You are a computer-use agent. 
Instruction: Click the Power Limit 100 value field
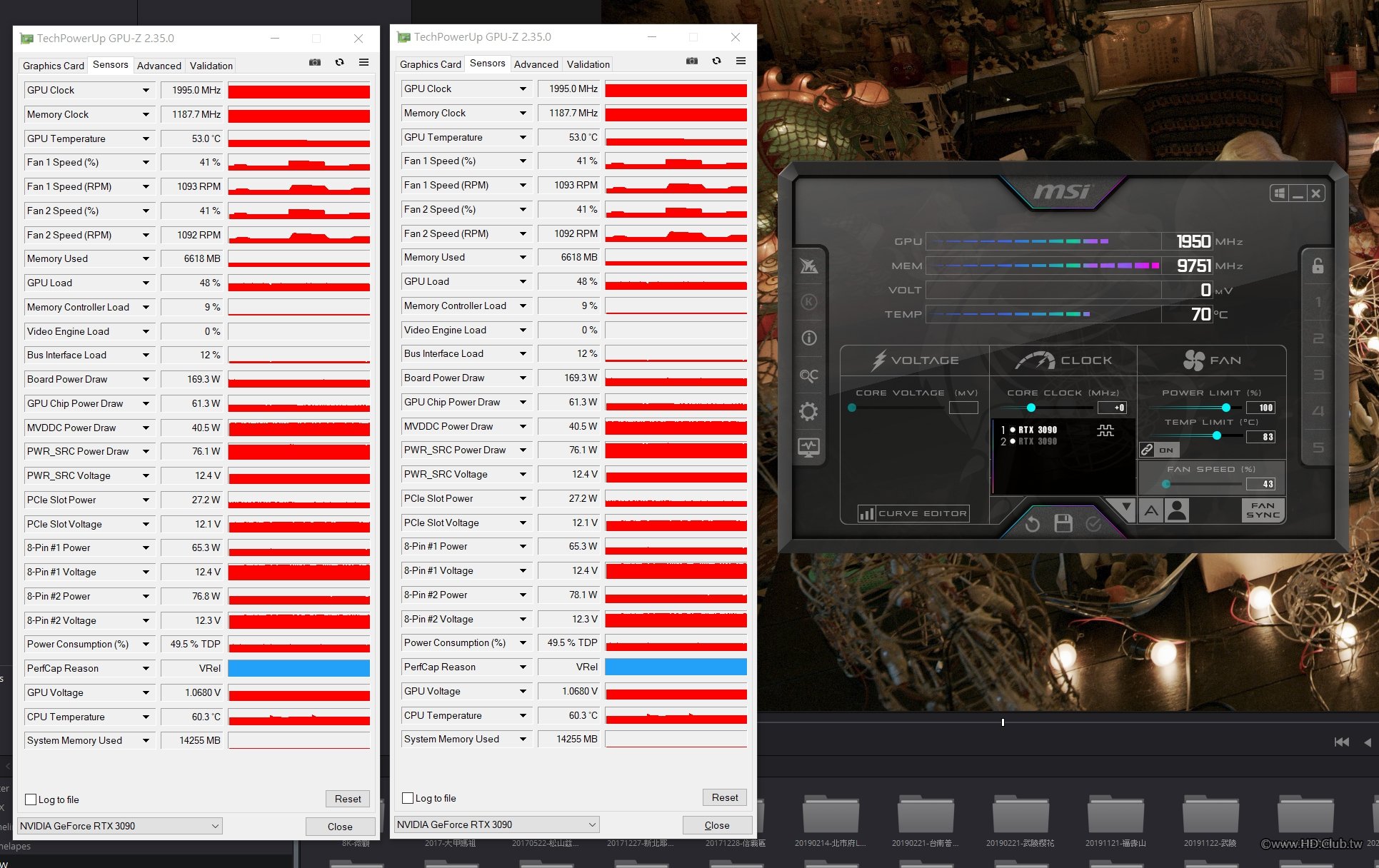pyautogui.click(x=1260, y=408)
